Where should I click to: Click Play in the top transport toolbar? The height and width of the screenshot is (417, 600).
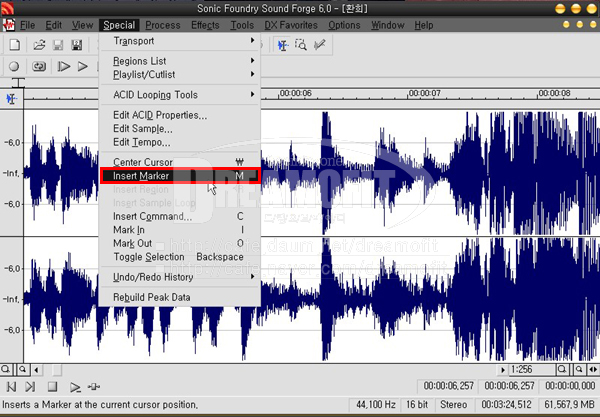pyautogui.click(x=82, y=67)
